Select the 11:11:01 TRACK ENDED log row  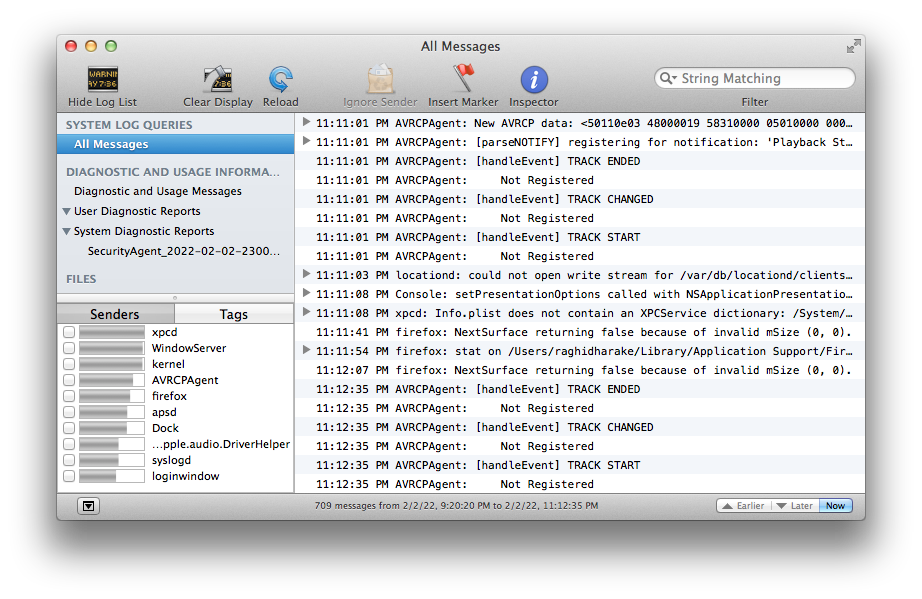[x=580, y=161]
